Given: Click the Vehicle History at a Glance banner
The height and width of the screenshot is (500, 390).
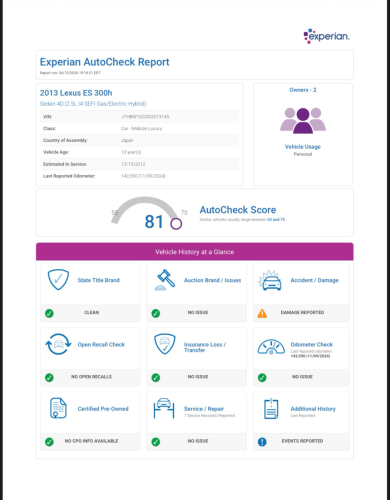Looking at the screenshot, I should pos(195,252).
